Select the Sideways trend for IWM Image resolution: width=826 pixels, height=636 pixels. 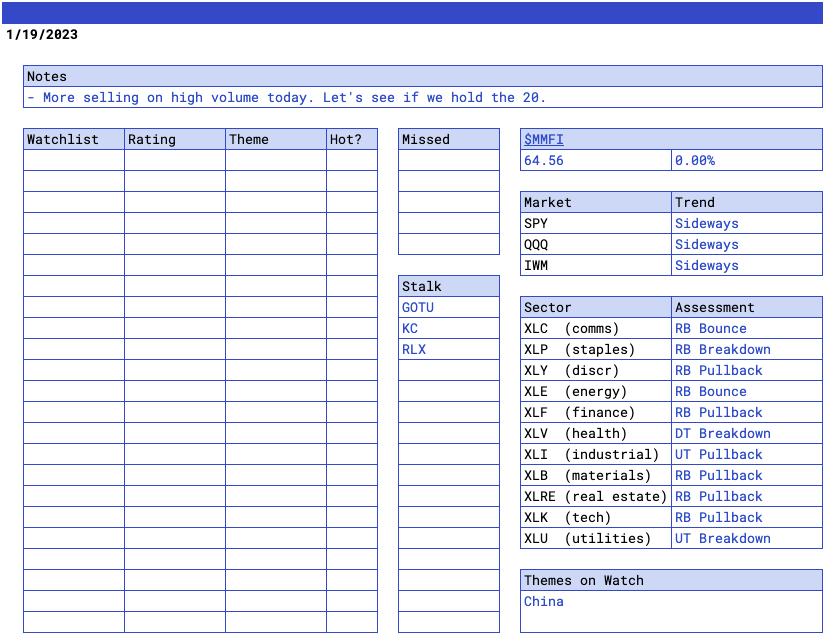coord(747,265)
